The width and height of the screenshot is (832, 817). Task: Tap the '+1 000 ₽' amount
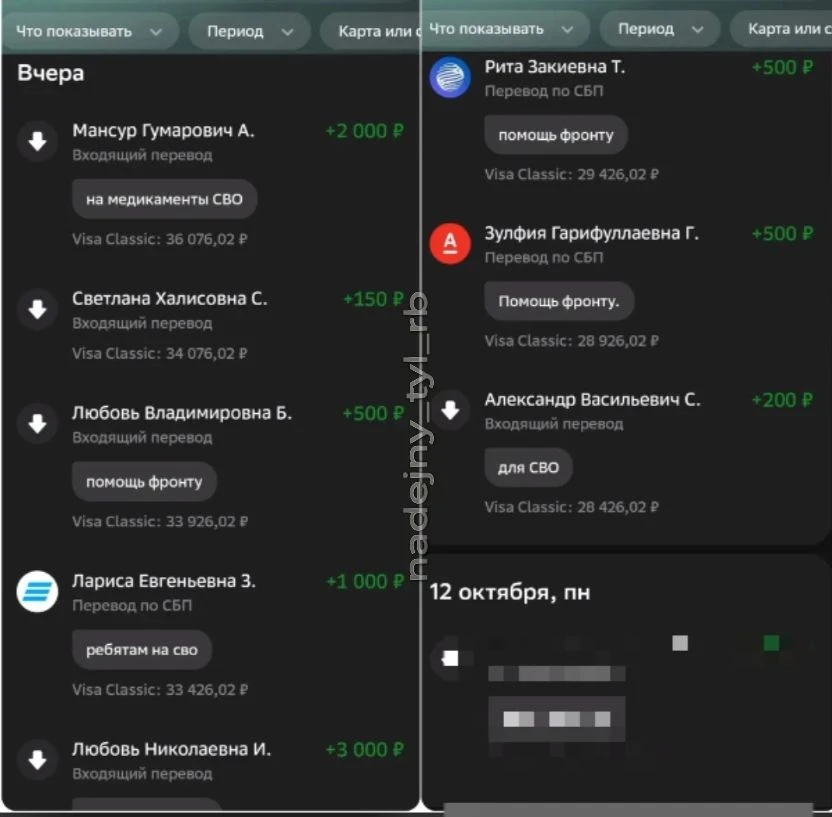[365, 581]
